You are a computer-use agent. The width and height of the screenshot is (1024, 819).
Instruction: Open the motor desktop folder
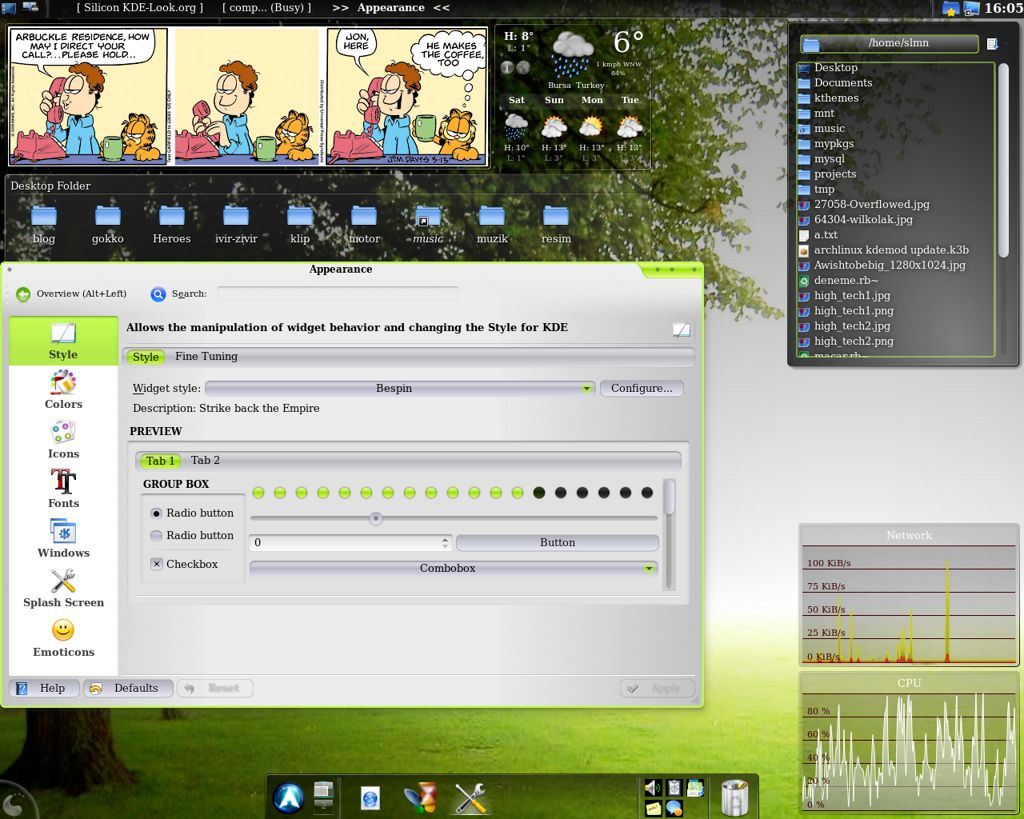(x=364, y=224)
